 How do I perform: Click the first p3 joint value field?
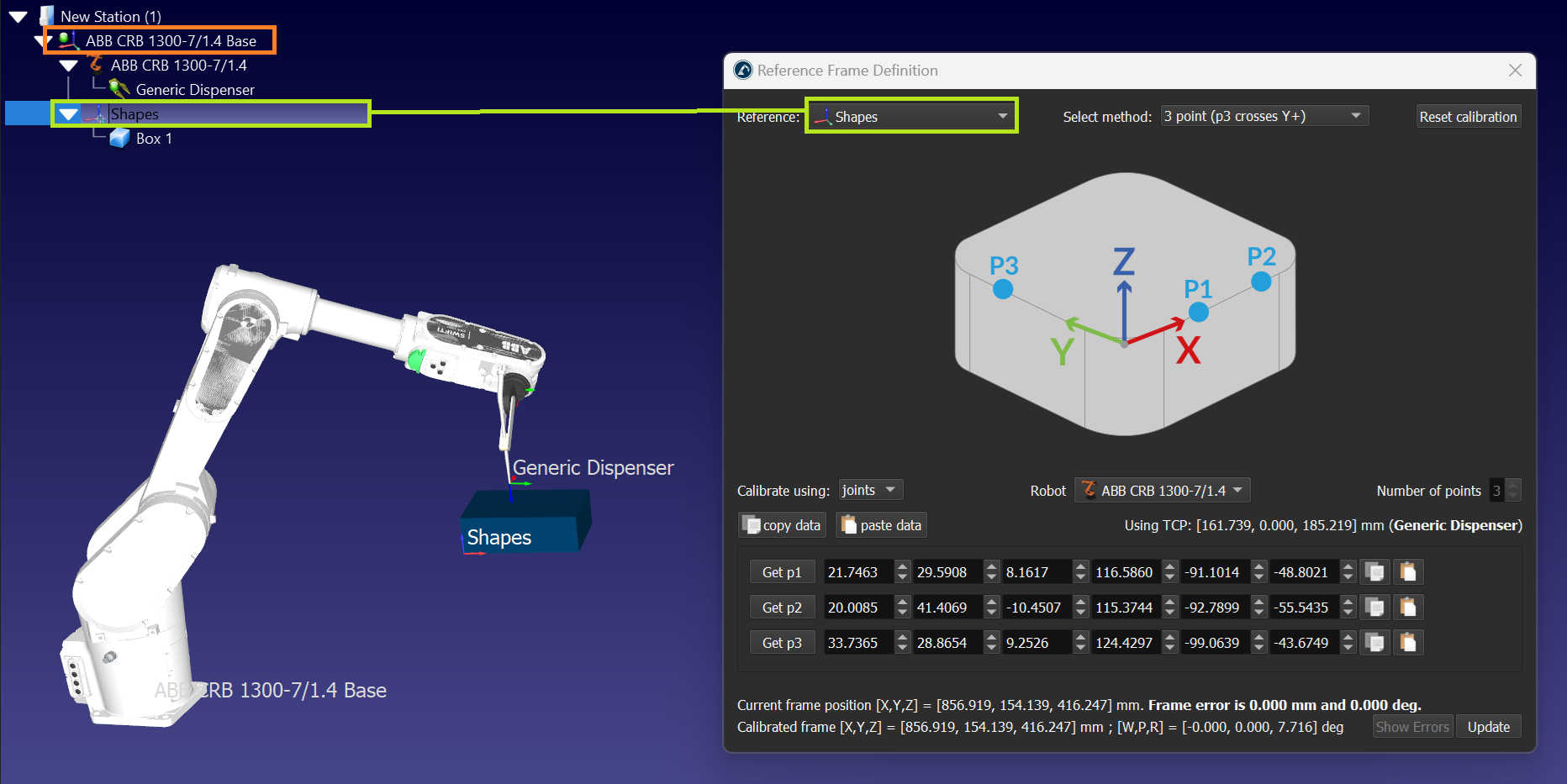pos(857,643)
